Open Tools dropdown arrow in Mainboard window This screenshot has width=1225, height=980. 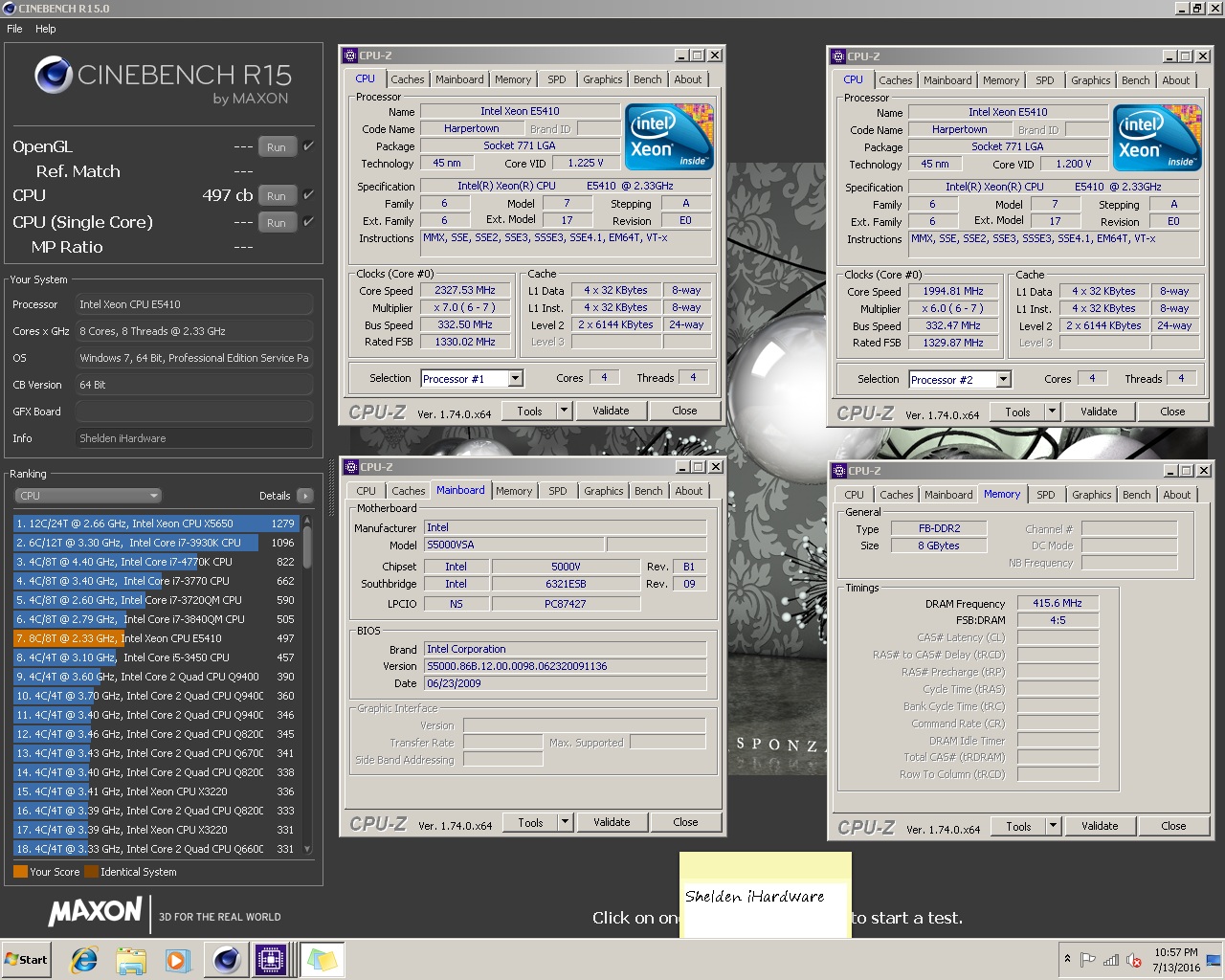point(565,822)
